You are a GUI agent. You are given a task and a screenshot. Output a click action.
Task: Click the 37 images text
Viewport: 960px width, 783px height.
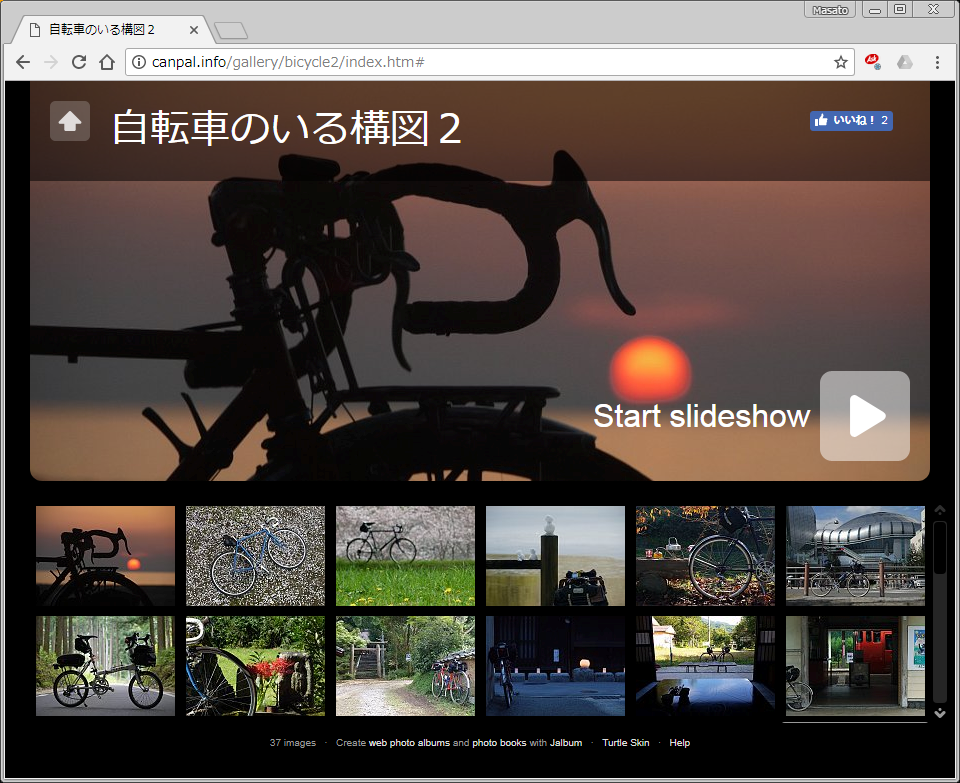coord(293,743)
